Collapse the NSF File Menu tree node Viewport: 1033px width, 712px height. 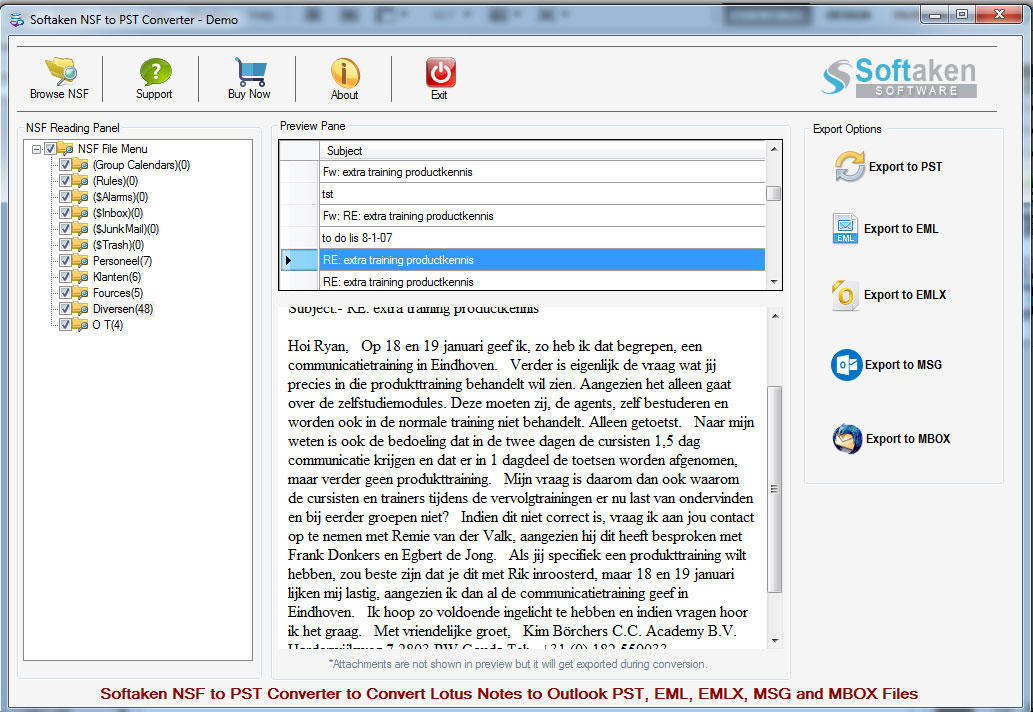(x=36, y=150)
